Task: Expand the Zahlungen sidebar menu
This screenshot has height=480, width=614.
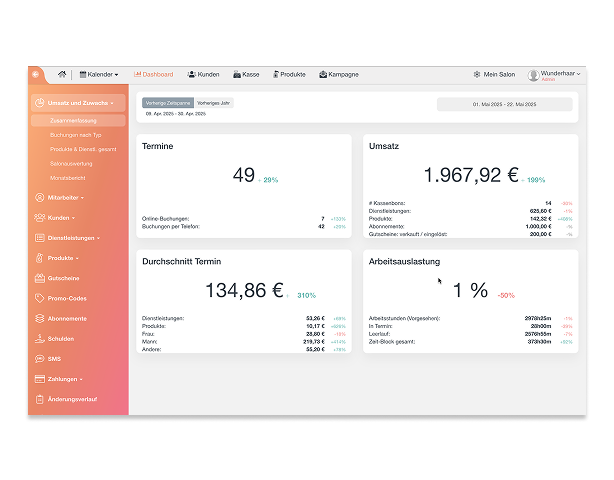Action: tap(65, 379)
